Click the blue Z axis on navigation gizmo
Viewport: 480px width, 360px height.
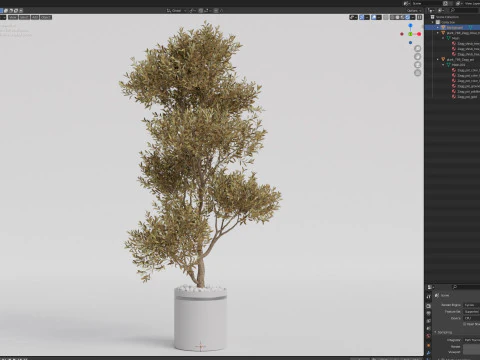tap(410, 26)
